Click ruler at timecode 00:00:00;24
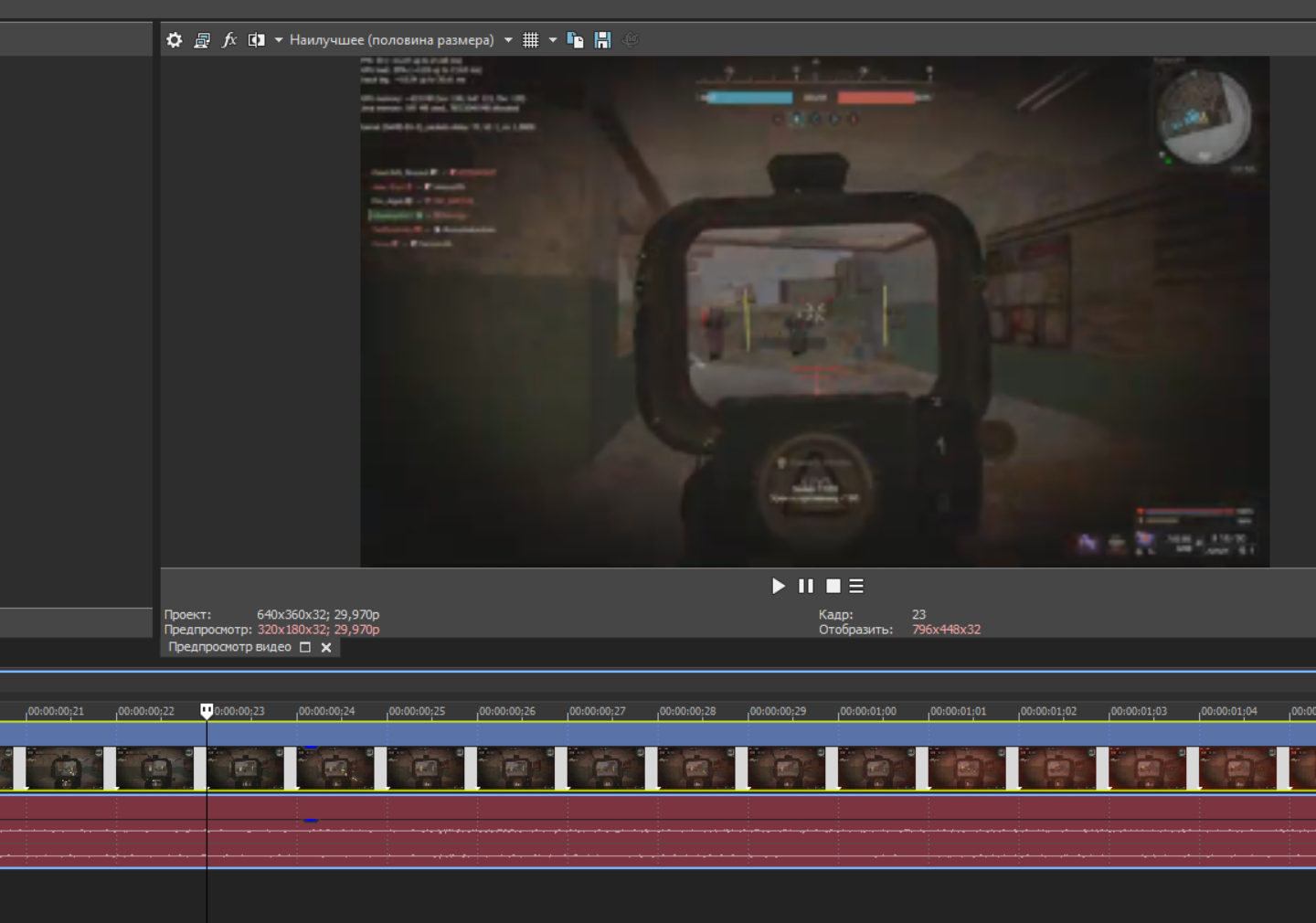 pyautogui.click(x=326, y=711)
